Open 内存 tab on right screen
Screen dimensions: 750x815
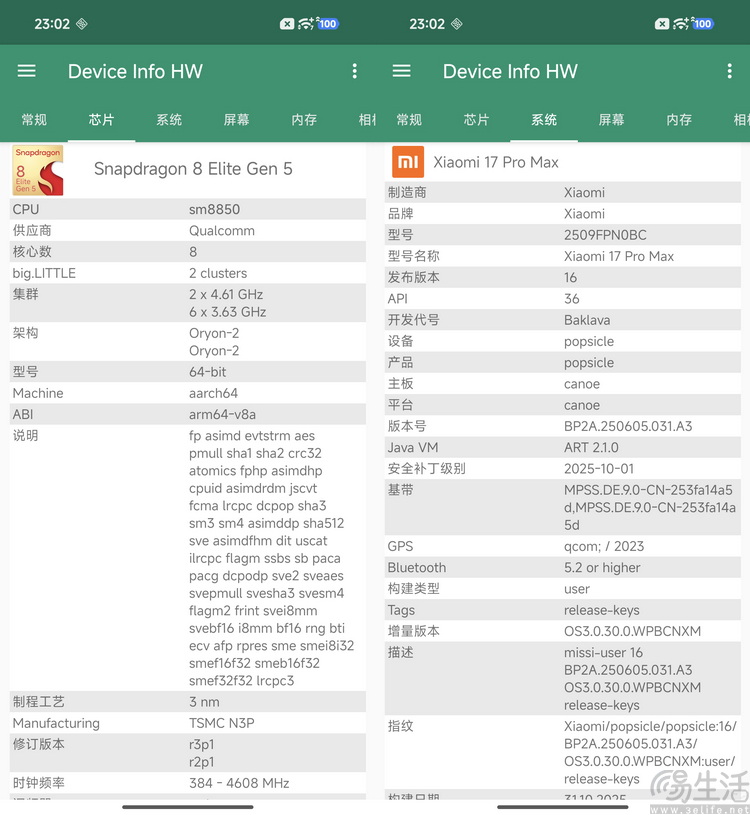[679, 120]
